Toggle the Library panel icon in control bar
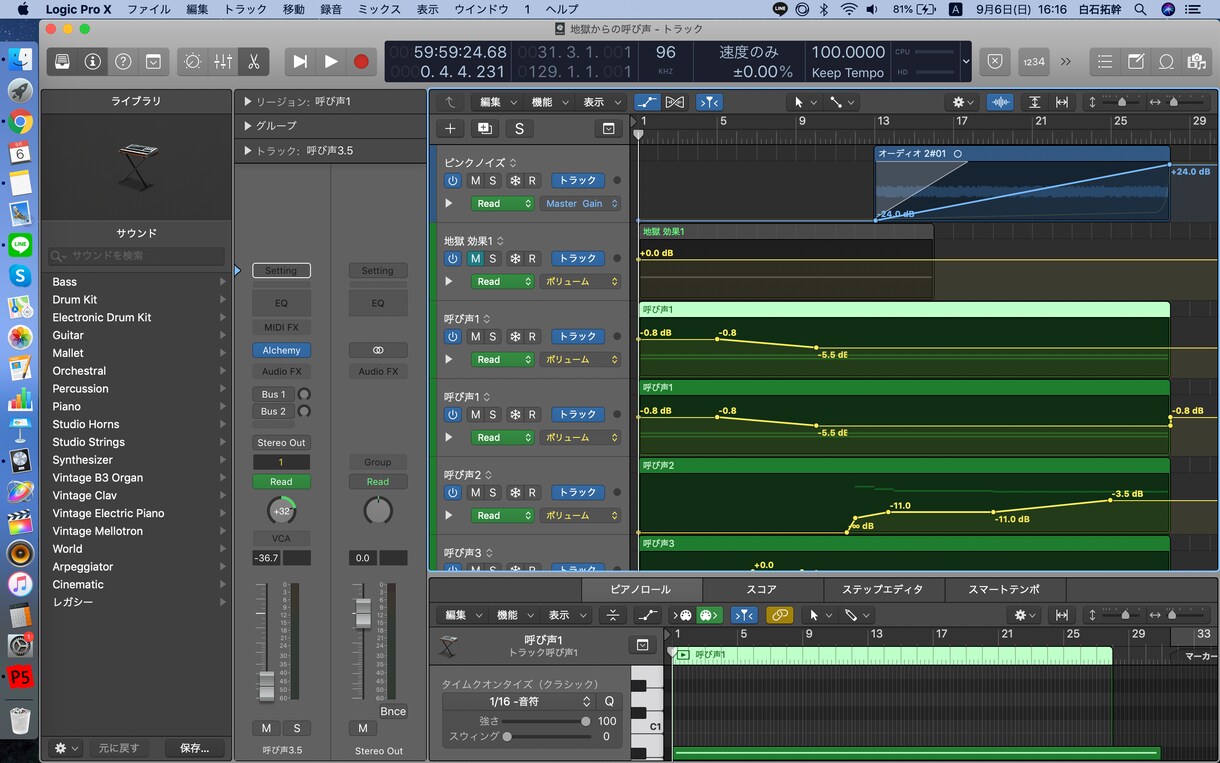The width and height of the screenshot is (1220, 763). [x=63, y=61]
